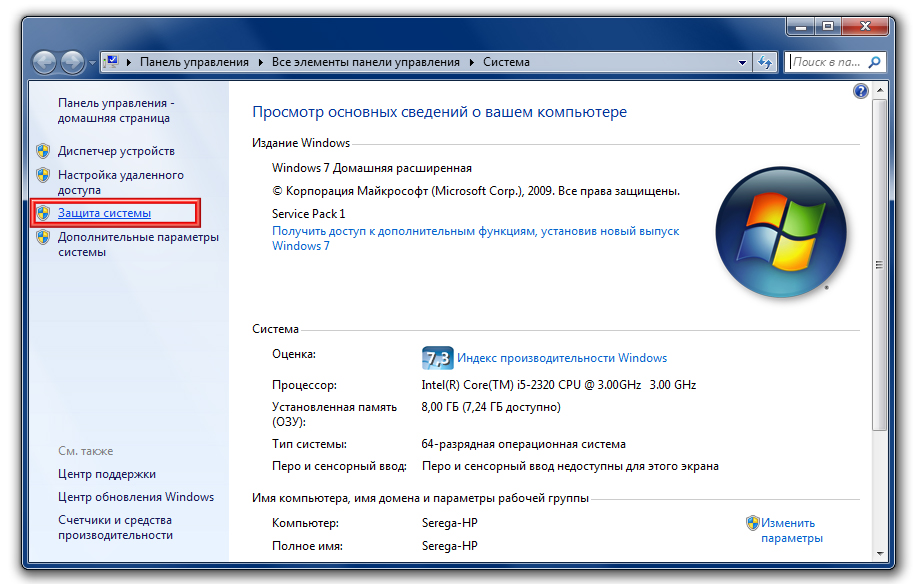
Task: Click shield icon beside Изменить параметры
Action: (752, 523)
